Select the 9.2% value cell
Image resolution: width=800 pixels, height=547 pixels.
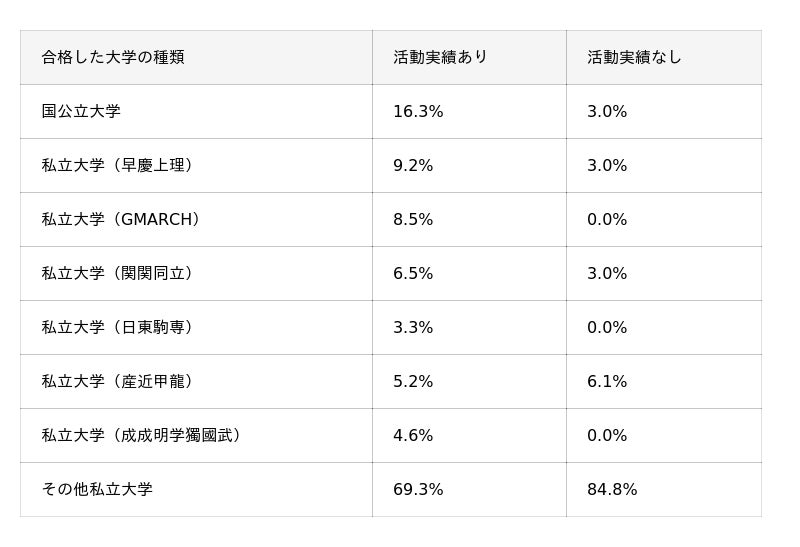[413, 165]
